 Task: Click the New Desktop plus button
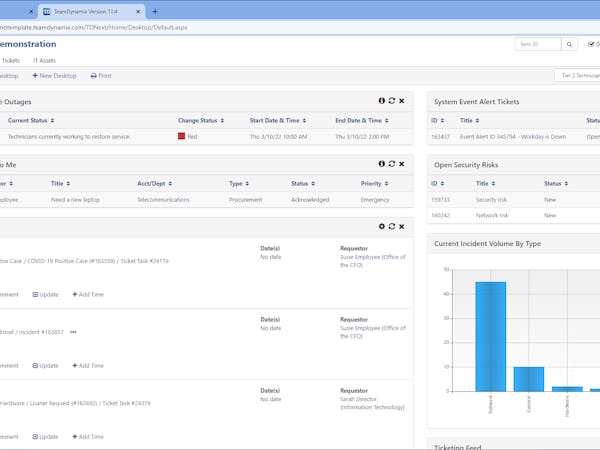tap(54, 76)
